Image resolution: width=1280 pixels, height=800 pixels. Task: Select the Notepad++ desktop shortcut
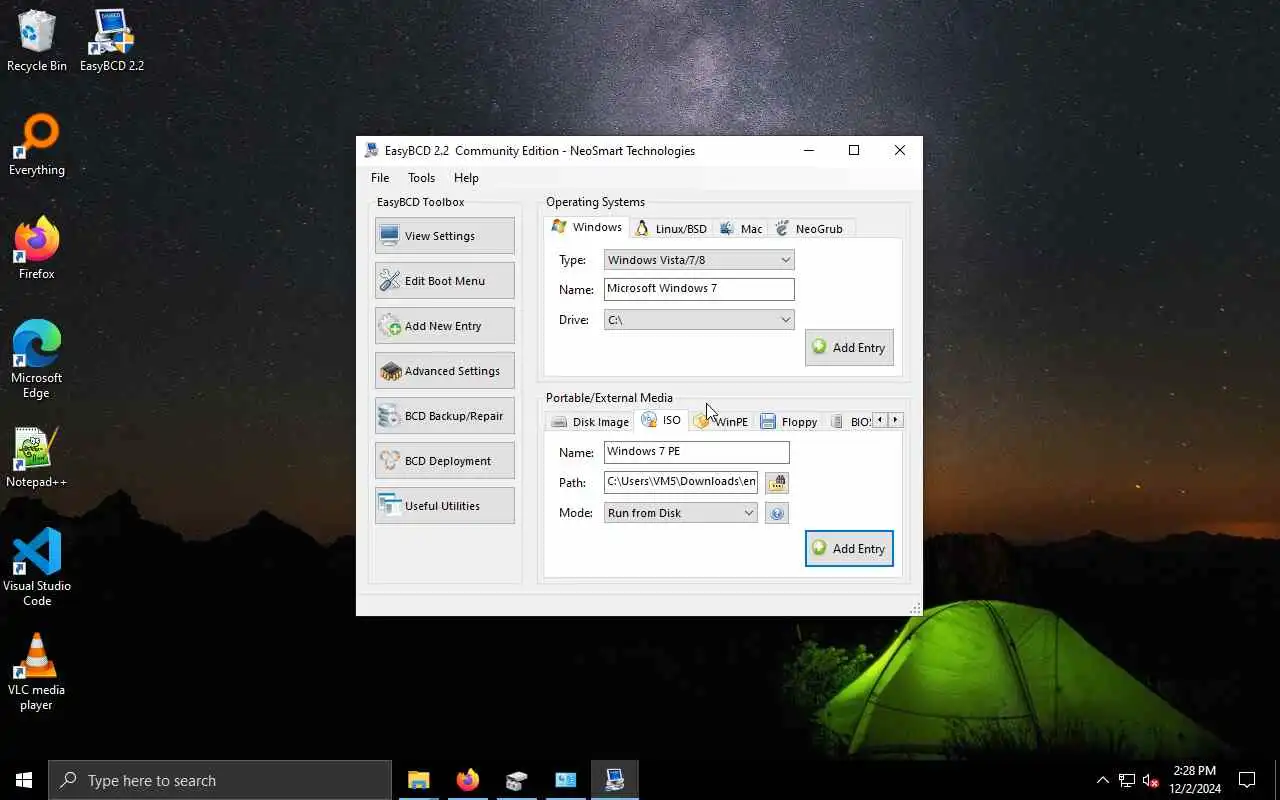37,458
